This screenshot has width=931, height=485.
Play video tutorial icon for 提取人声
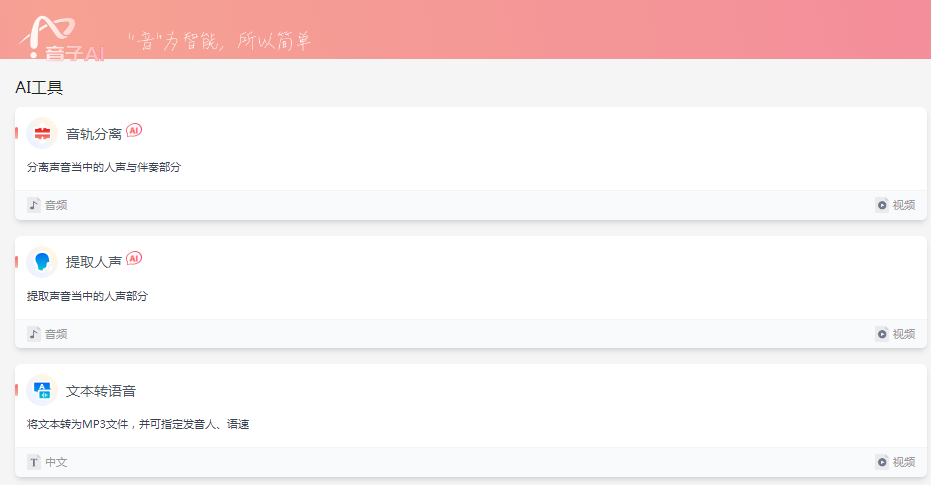[x=882, y=334]
